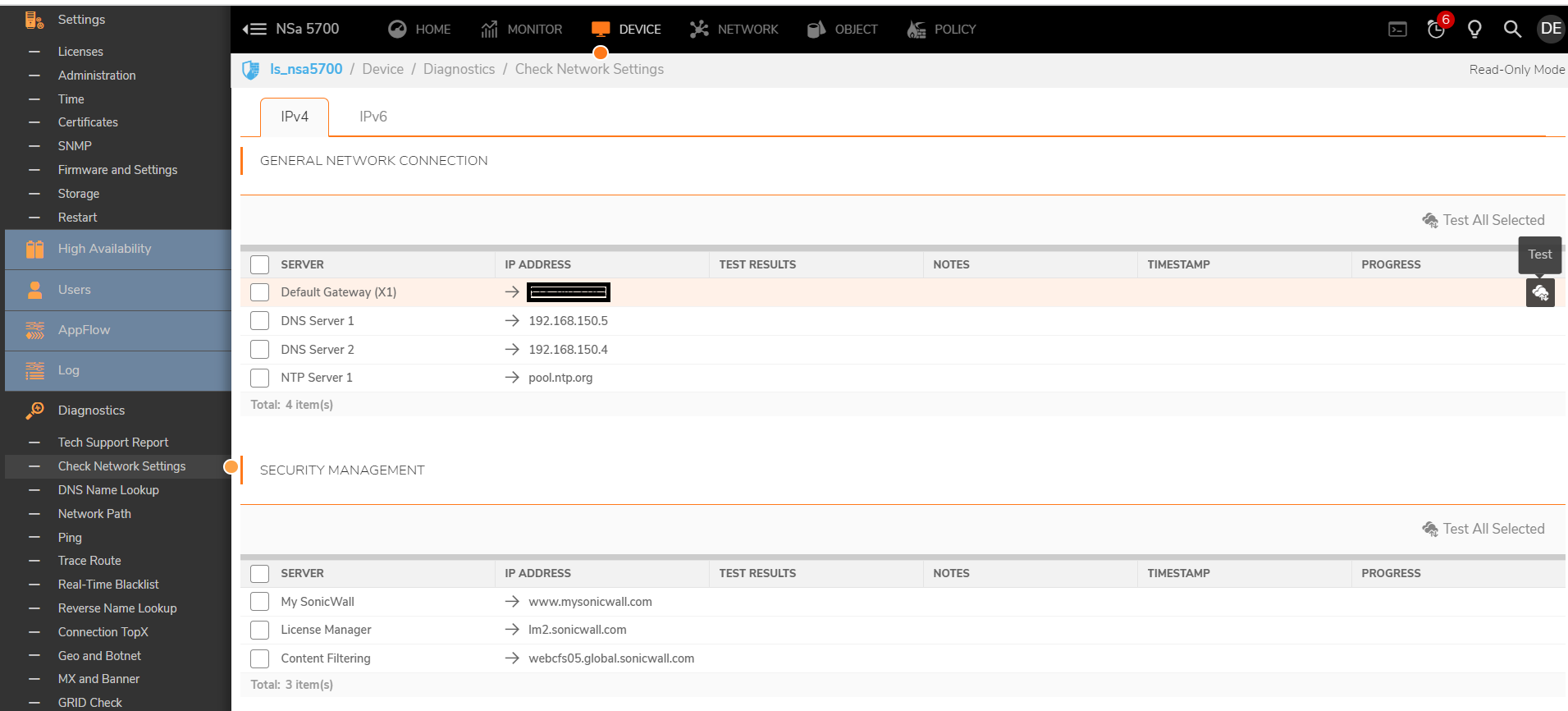Open the terminal console icon
Screen dimensions: 1568x711
tap(1397, 30)
